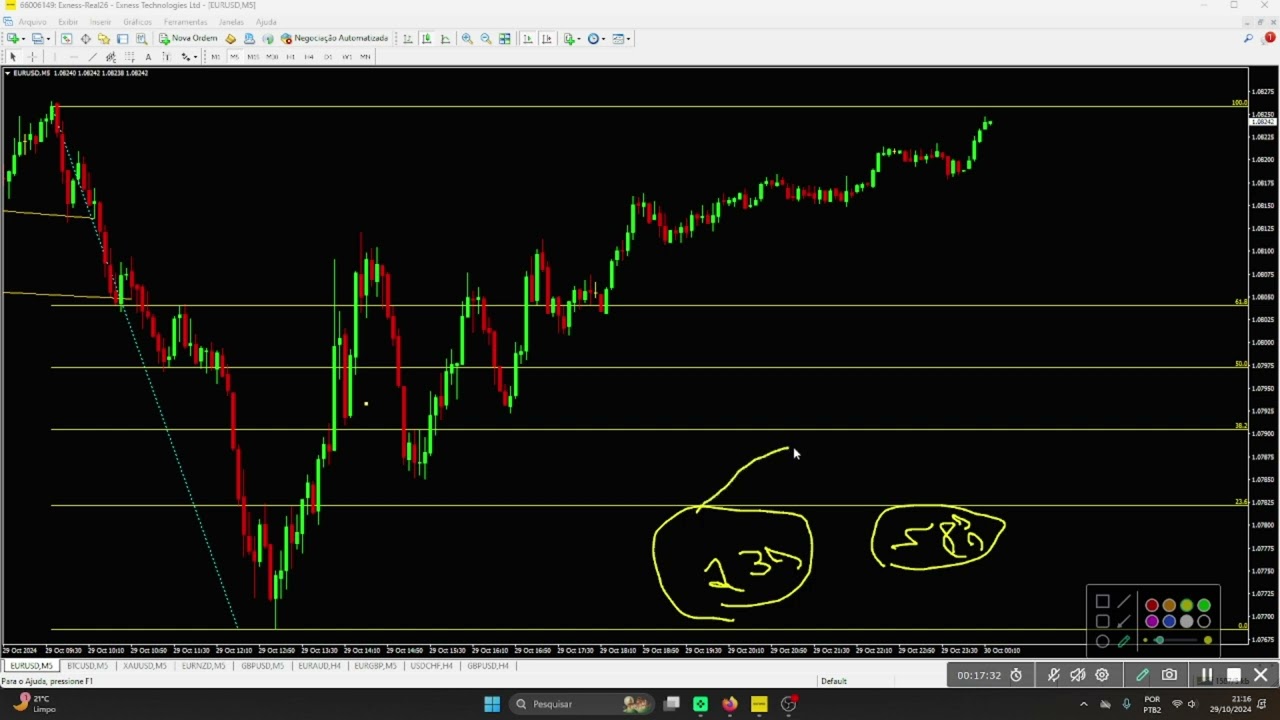The height and width of the screenshot is (720, 1280).
Task: Select the trendline drawing tool
Action: (92, 56)
